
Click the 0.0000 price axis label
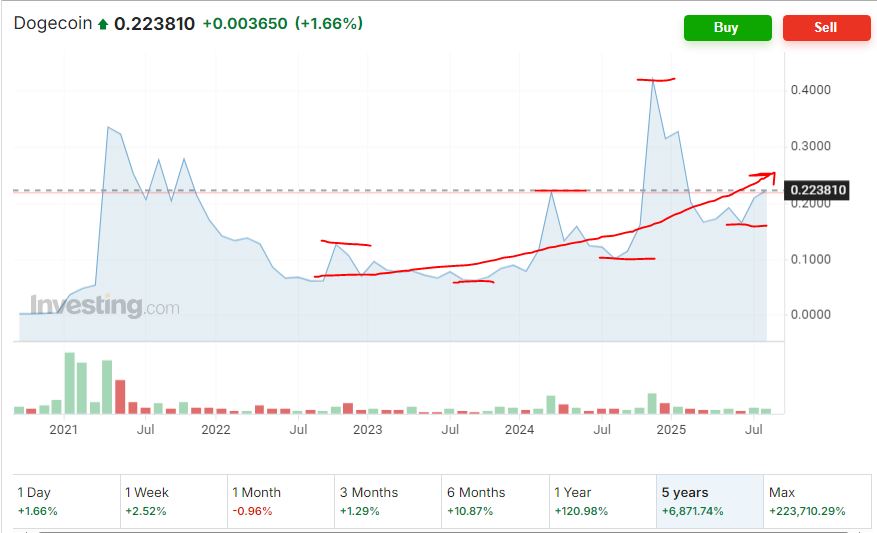pos(810,315)
